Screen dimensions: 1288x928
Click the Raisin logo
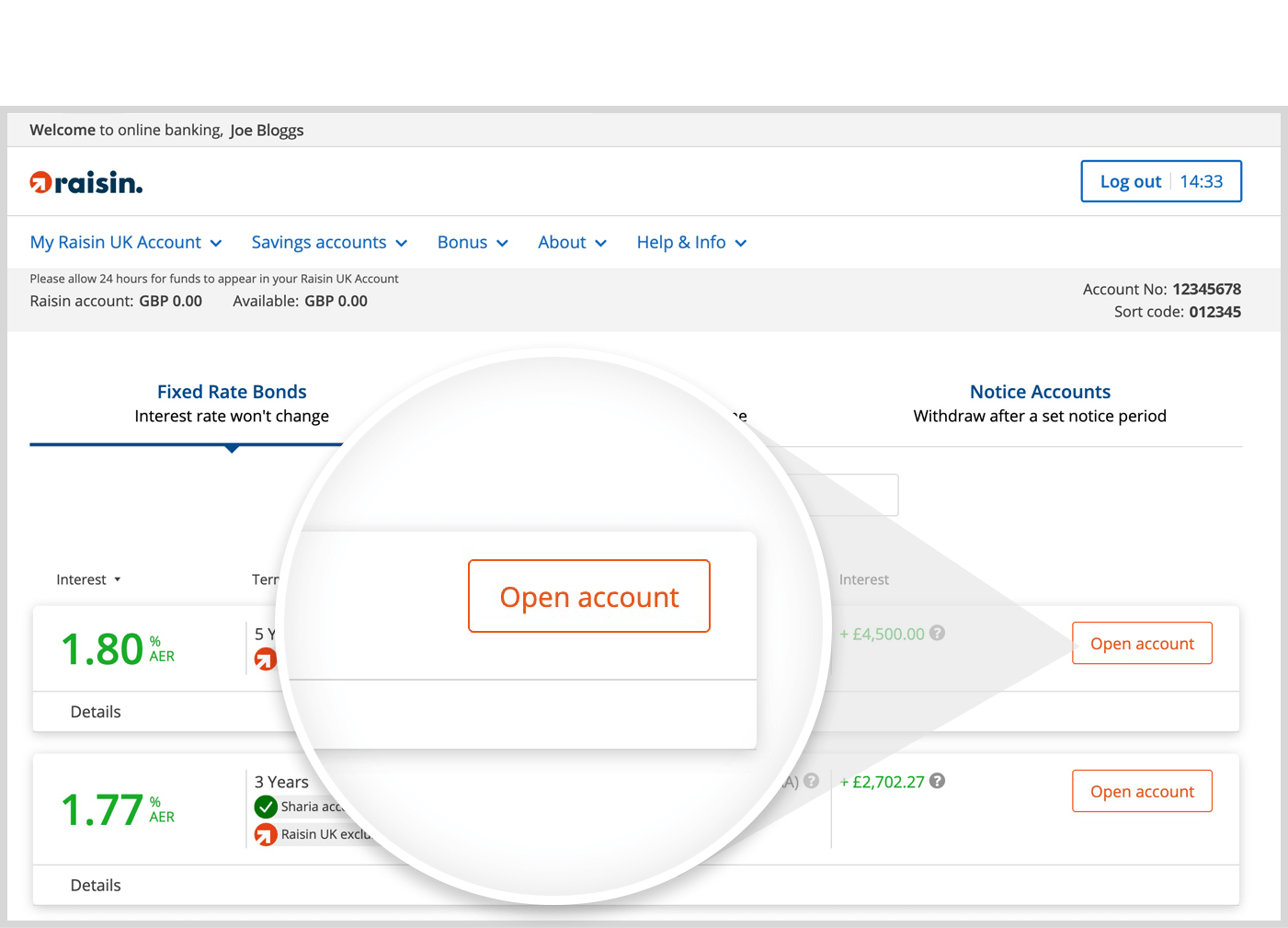pyautogui.click(x=86, y=182)
